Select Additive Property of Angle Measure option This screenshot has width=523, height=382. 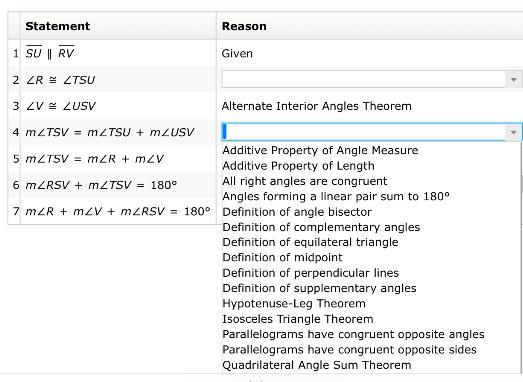[320, 150]
